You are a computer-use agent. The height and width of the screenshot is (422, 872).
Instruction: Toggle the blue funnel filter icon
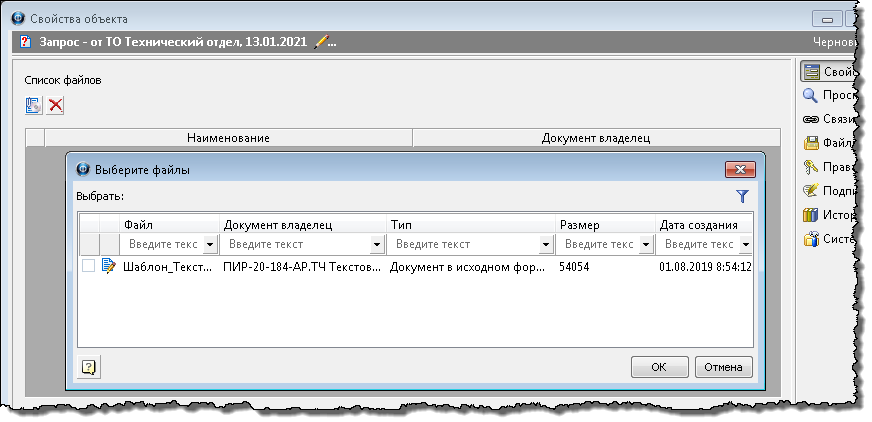742,197
